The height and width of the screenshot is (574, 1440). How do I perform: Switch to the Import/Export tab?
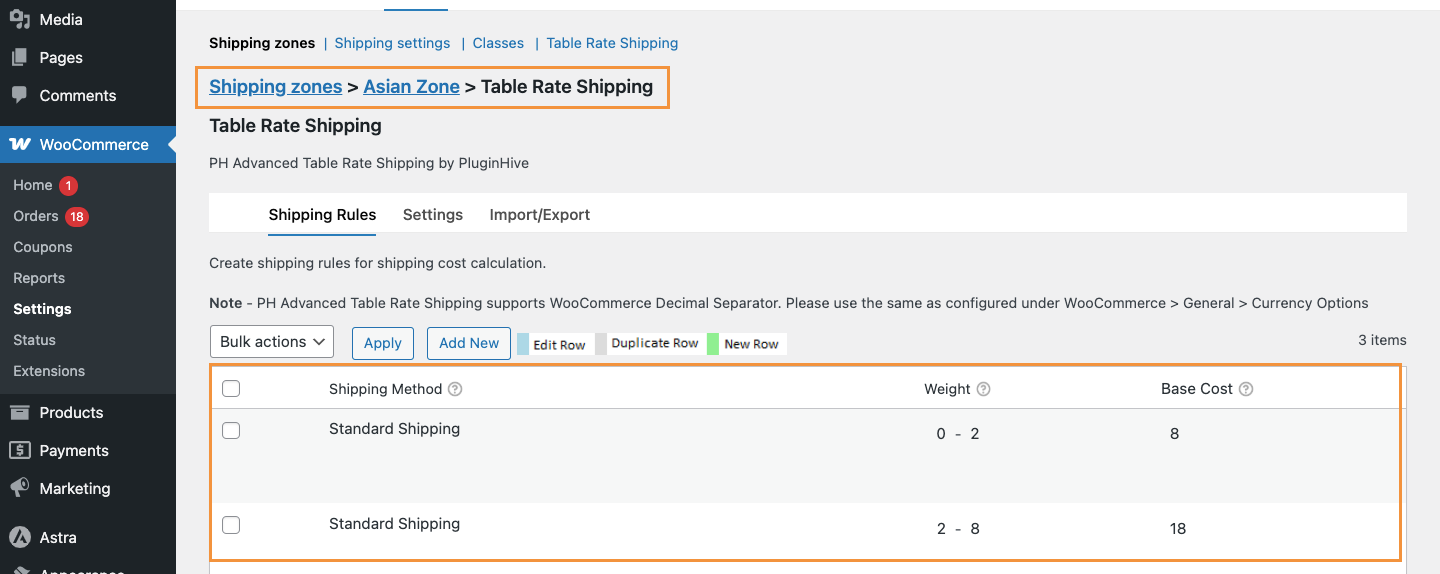coord(539,215)
